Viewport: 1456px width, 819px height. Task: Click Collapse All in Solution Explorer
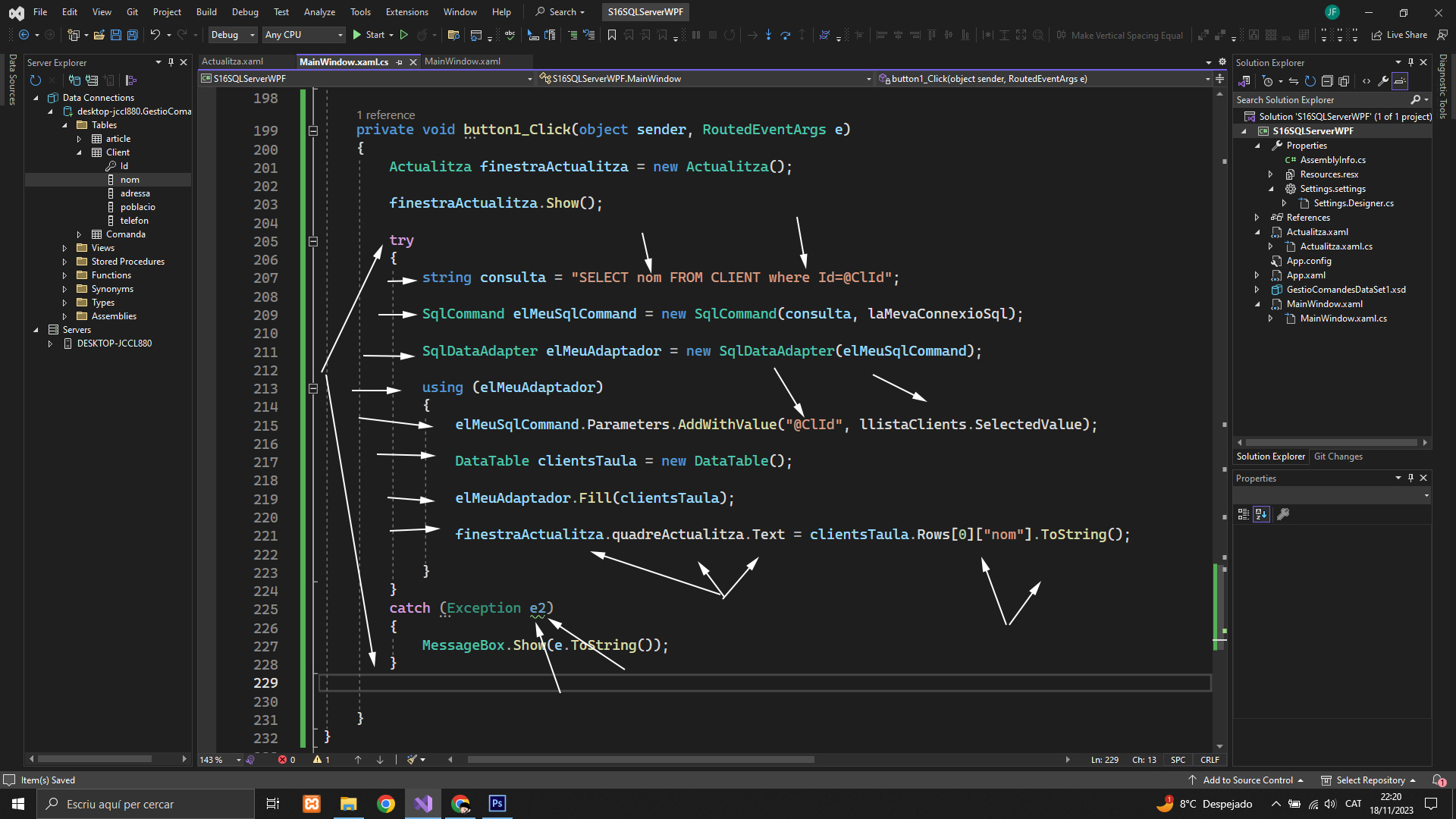pos(1327,81)
